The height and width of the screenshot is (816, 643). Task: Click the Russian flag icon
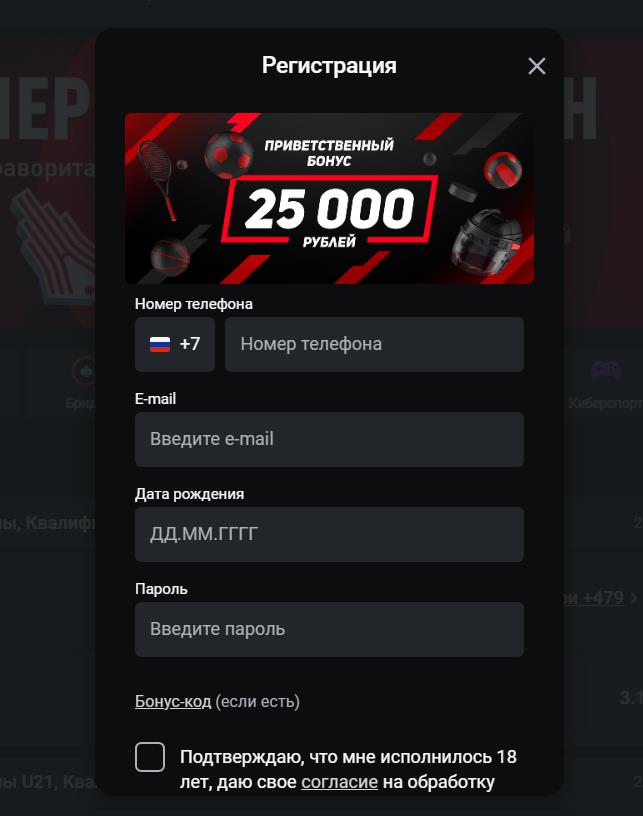point(160,344)
